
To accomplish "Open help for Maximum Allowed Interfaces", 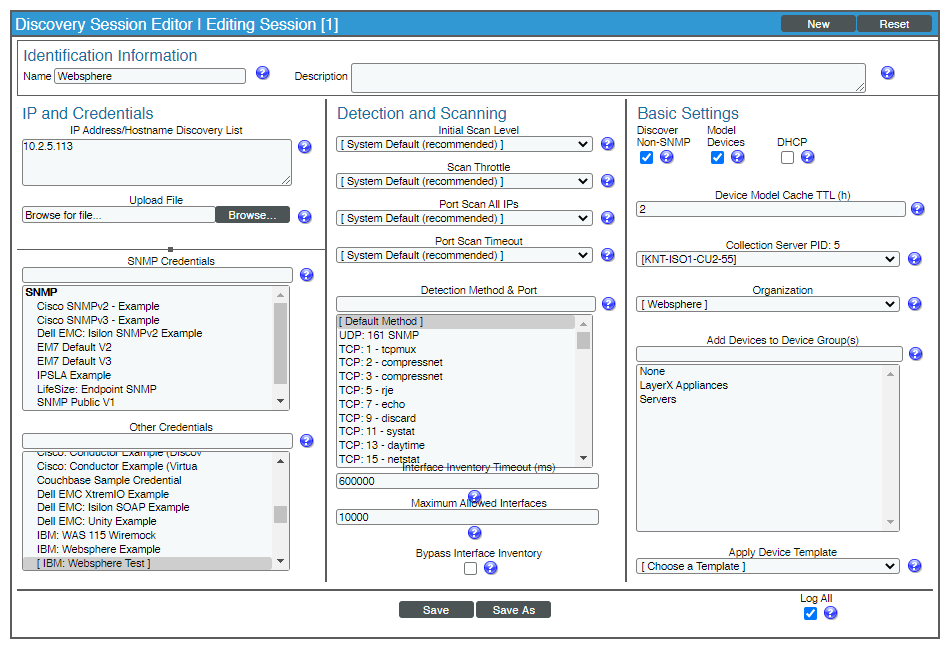I will (474, 532).
